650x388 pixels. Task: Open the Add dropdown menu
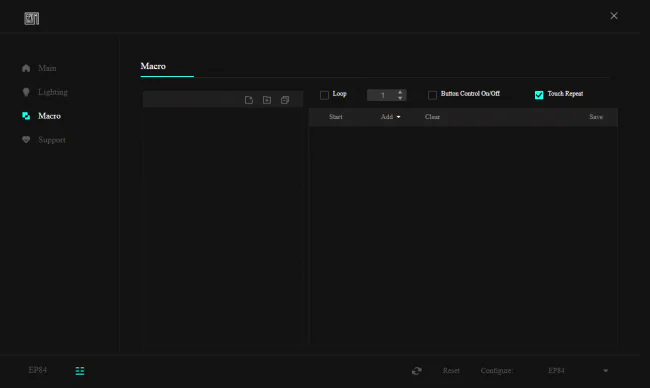point(390,117)
